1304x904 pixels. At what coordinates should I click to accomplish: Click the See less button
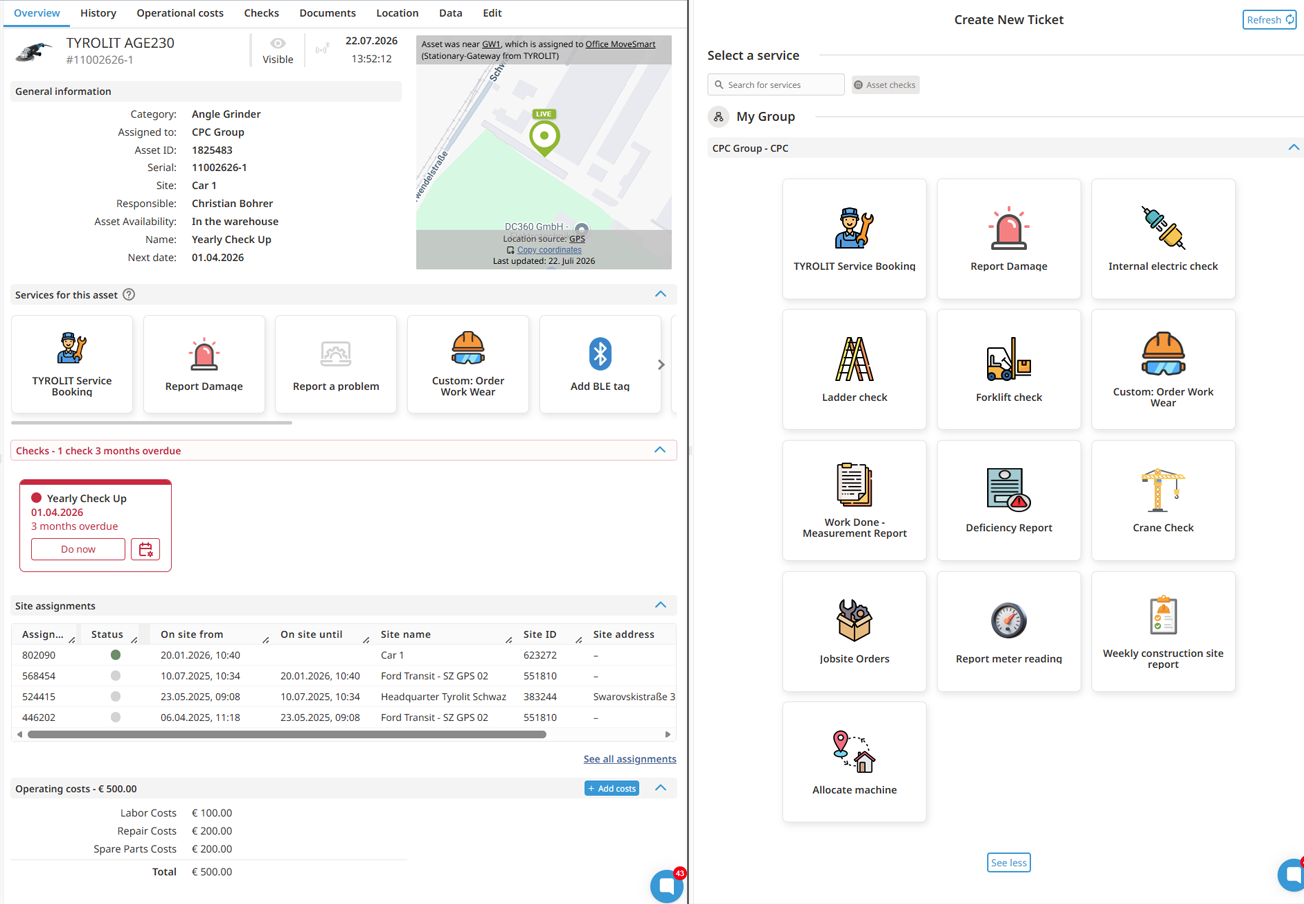coord(1008,862)
